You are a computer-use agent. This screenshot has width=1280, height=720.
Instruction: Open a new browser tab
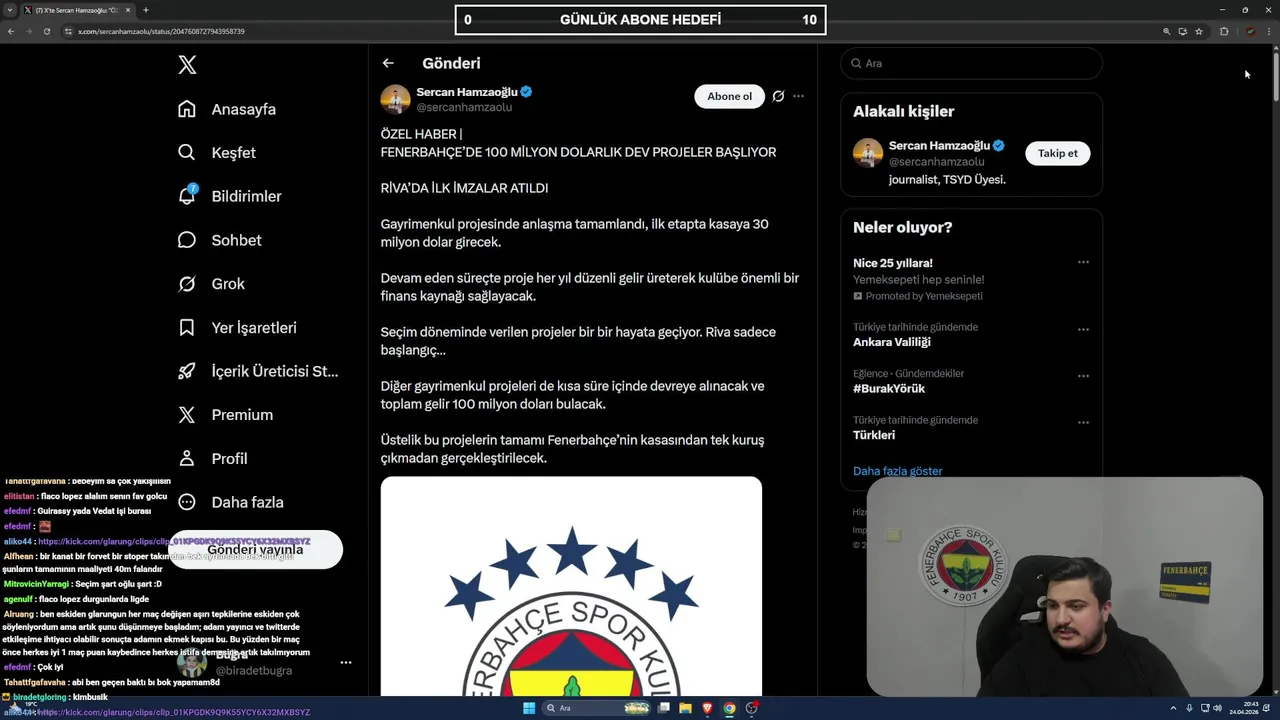(146, 10)
